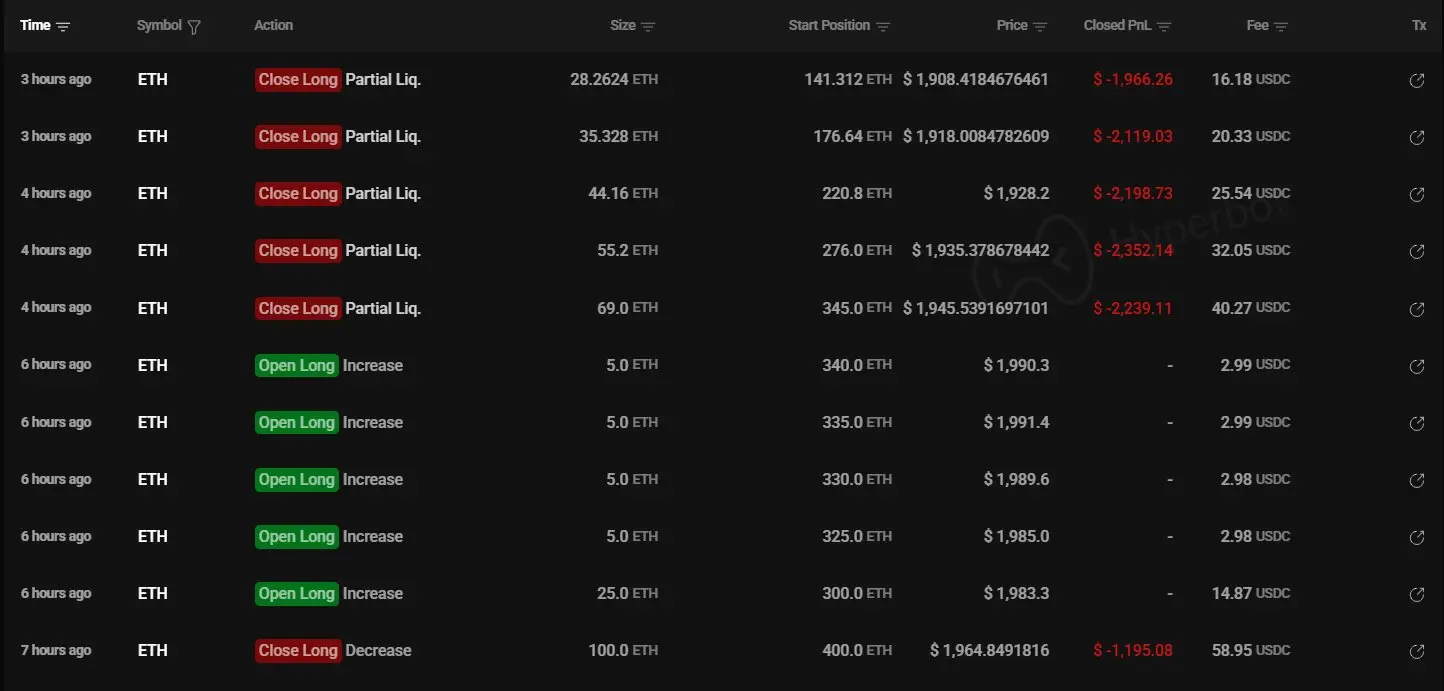This screenshot has width=1444, height=691.
Task: Click fee 25.54 USDC
Action: tap(1251, 194)
